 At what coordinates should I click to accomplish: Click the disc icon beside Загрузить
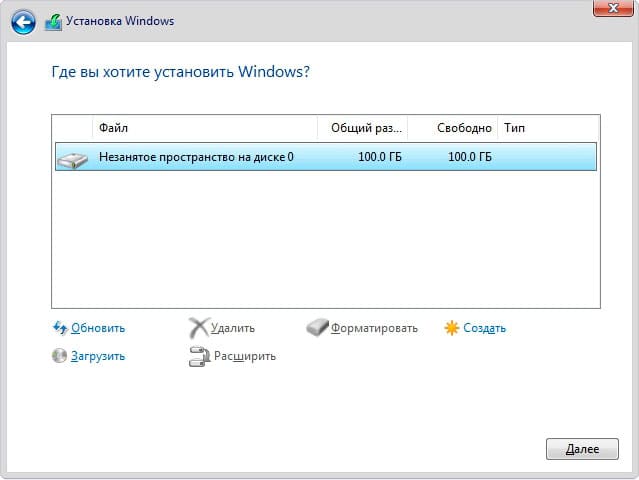(59, 356)
